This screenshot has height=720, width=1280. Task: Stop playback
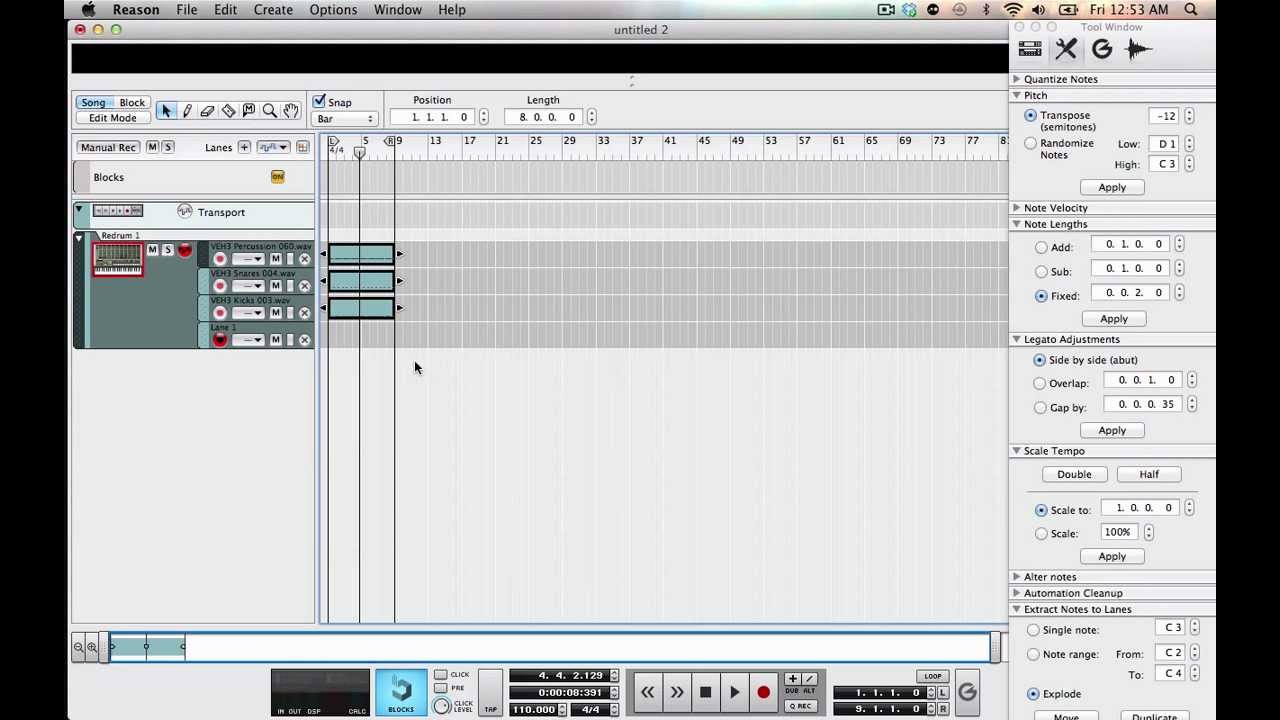(705, 692)
